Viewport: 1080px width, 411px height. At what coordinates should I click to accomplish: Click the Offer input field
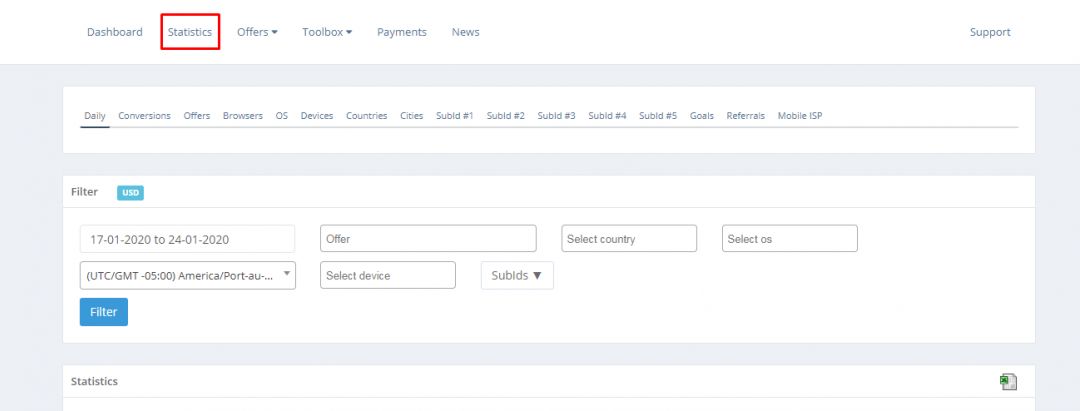point(428,239)
